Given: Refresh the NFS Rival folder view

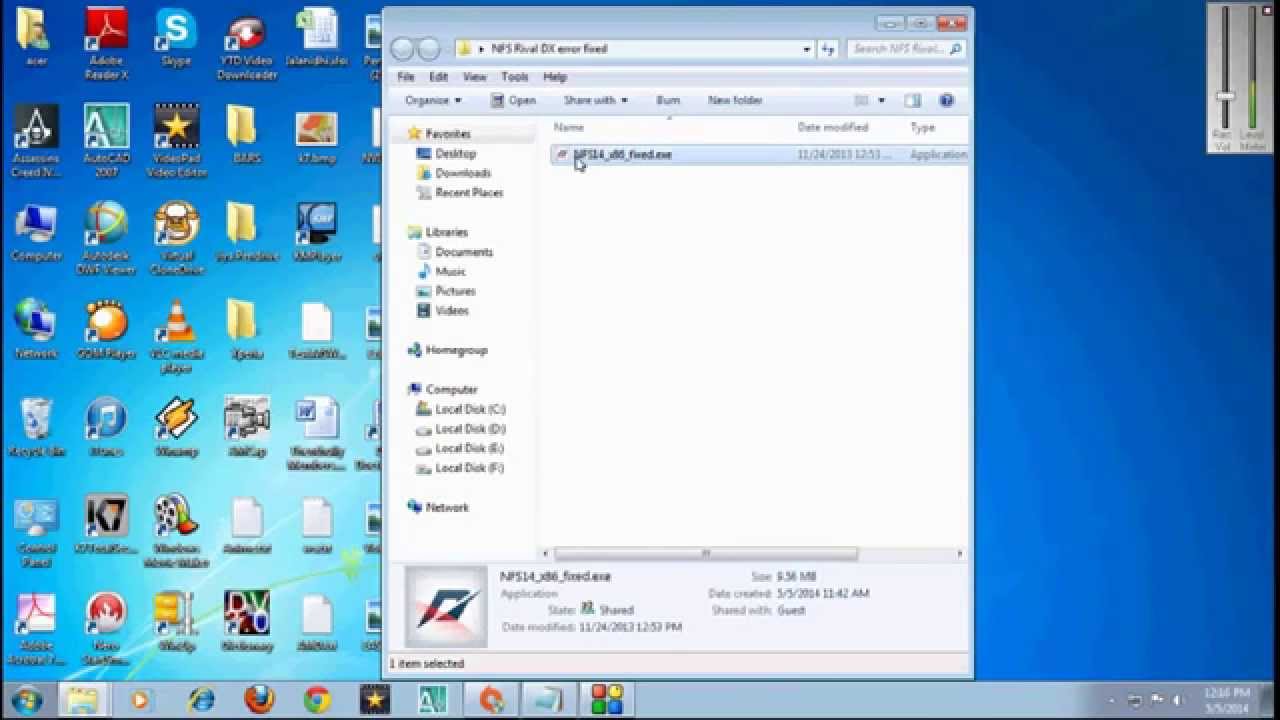Looking at the screenshot, I should coord(828,48).
